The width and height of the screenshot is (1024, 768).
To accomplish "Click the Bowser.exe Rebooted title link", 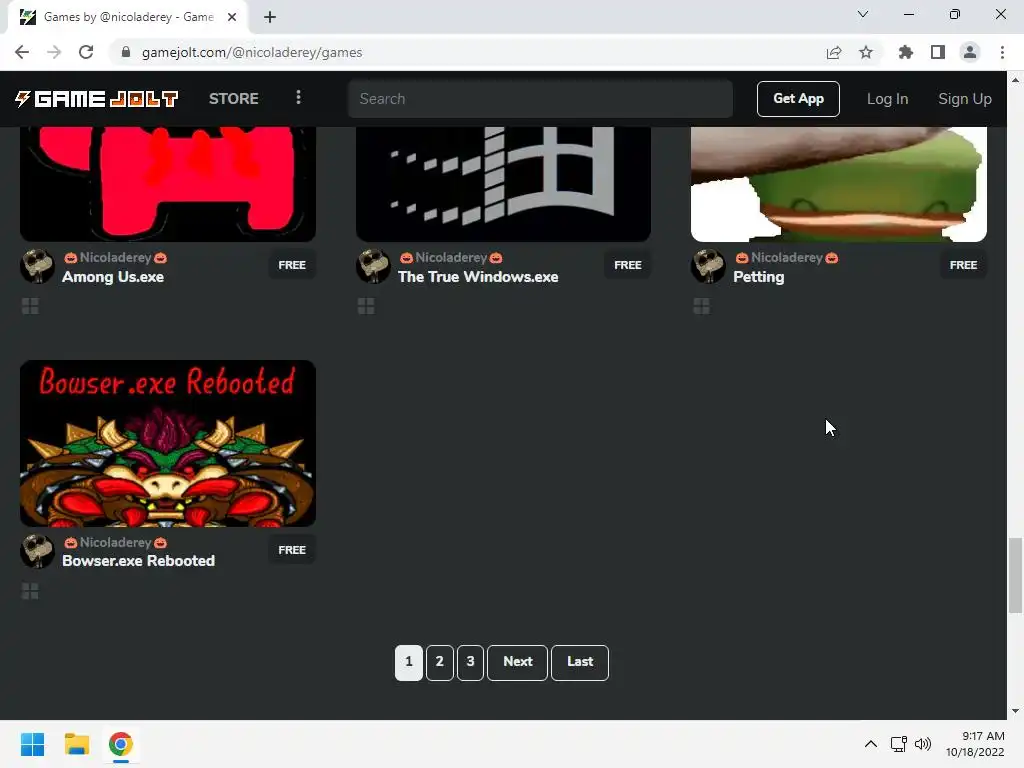I will click(x=138, y=561).
